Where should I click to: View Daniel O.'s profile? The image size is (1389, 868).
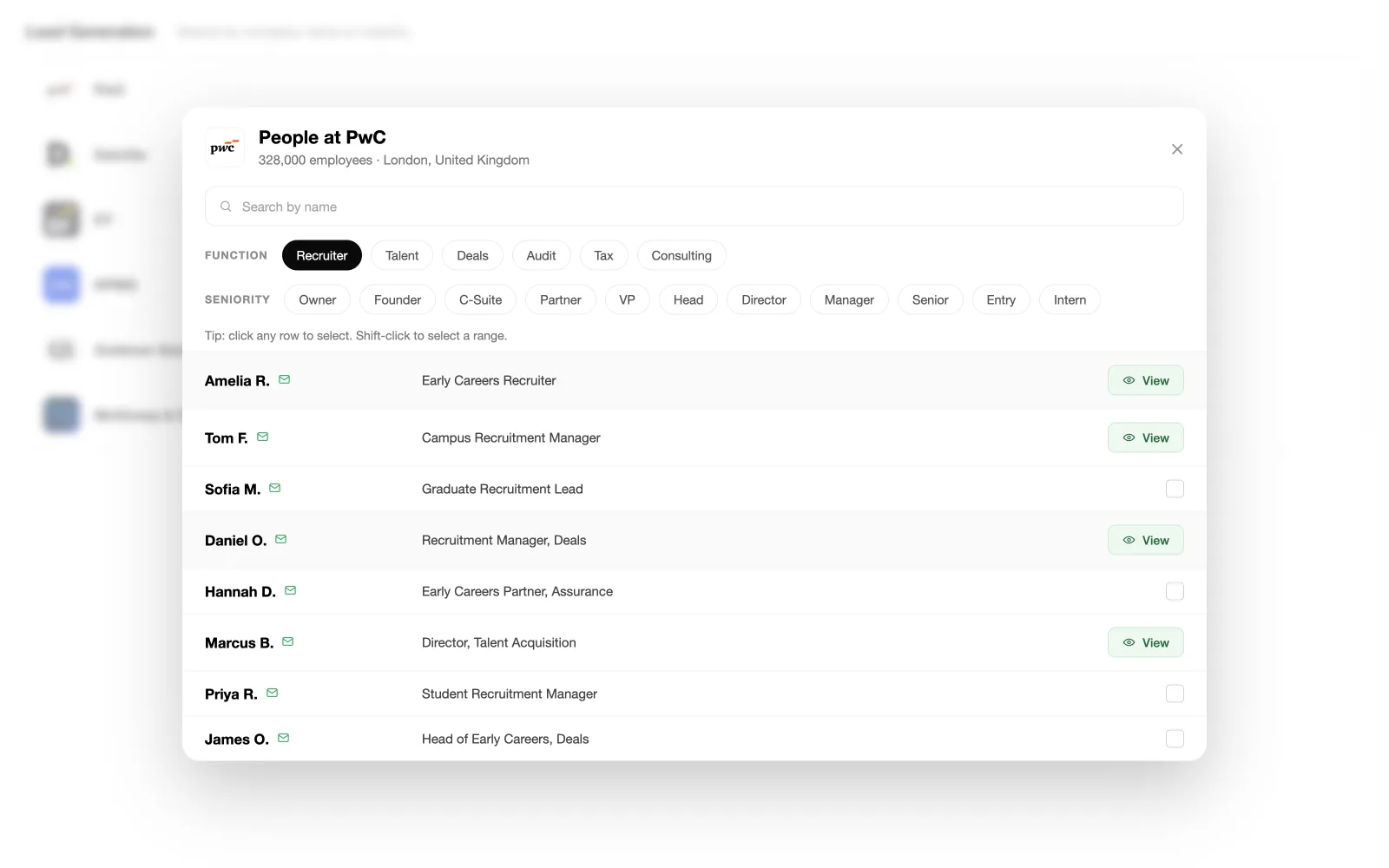coord(1145,540)
